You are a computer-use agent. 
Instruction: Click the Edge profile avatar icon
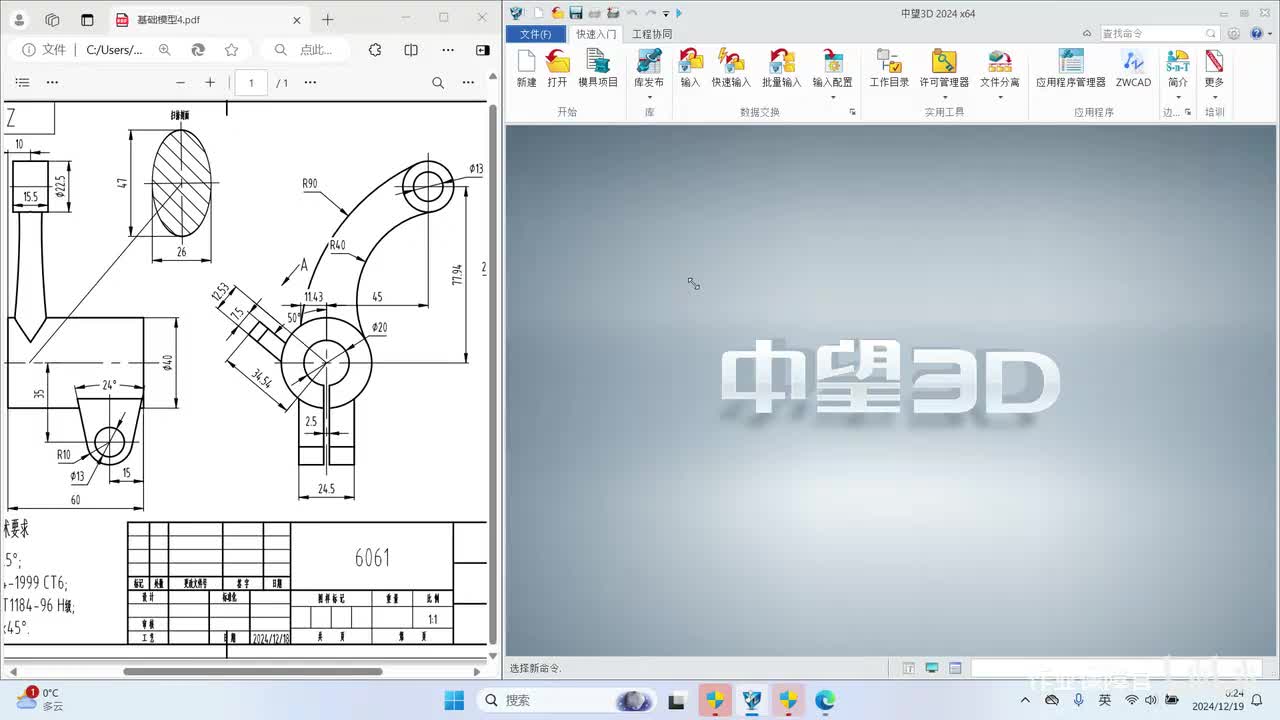coord(19,19)
